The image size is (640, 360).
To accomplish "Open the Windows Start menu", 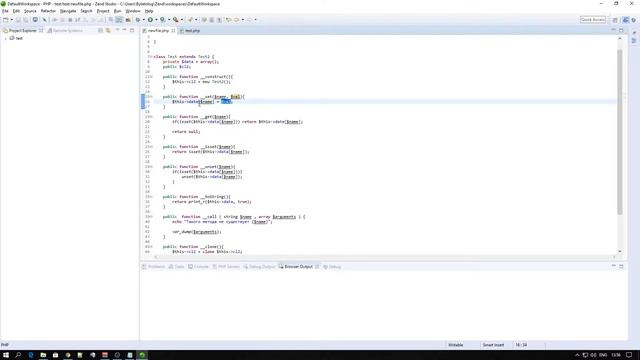I will tap(6, 355).
